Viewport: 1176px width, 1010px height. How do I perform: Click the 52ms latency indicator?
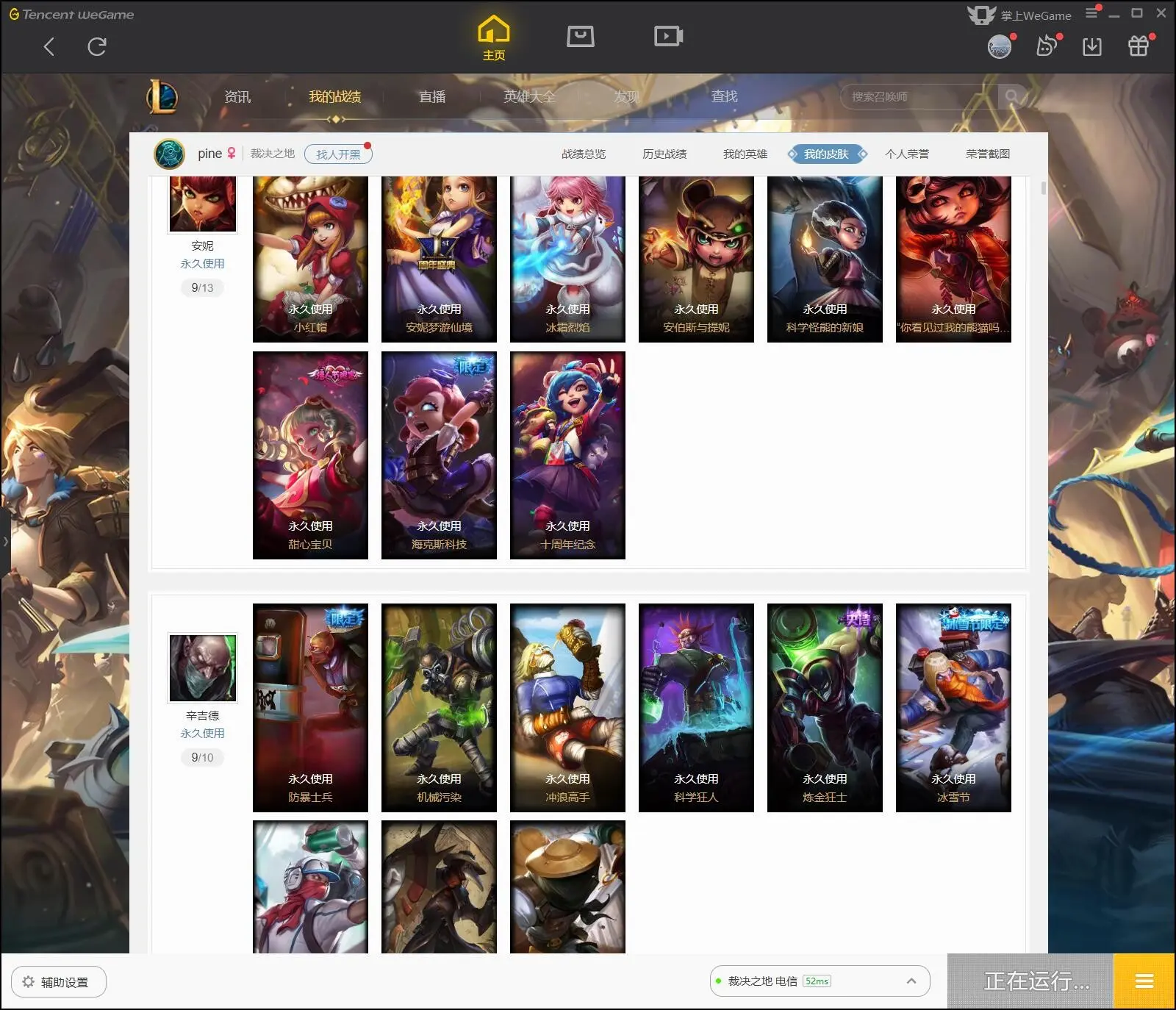click(x=817, y=981)
